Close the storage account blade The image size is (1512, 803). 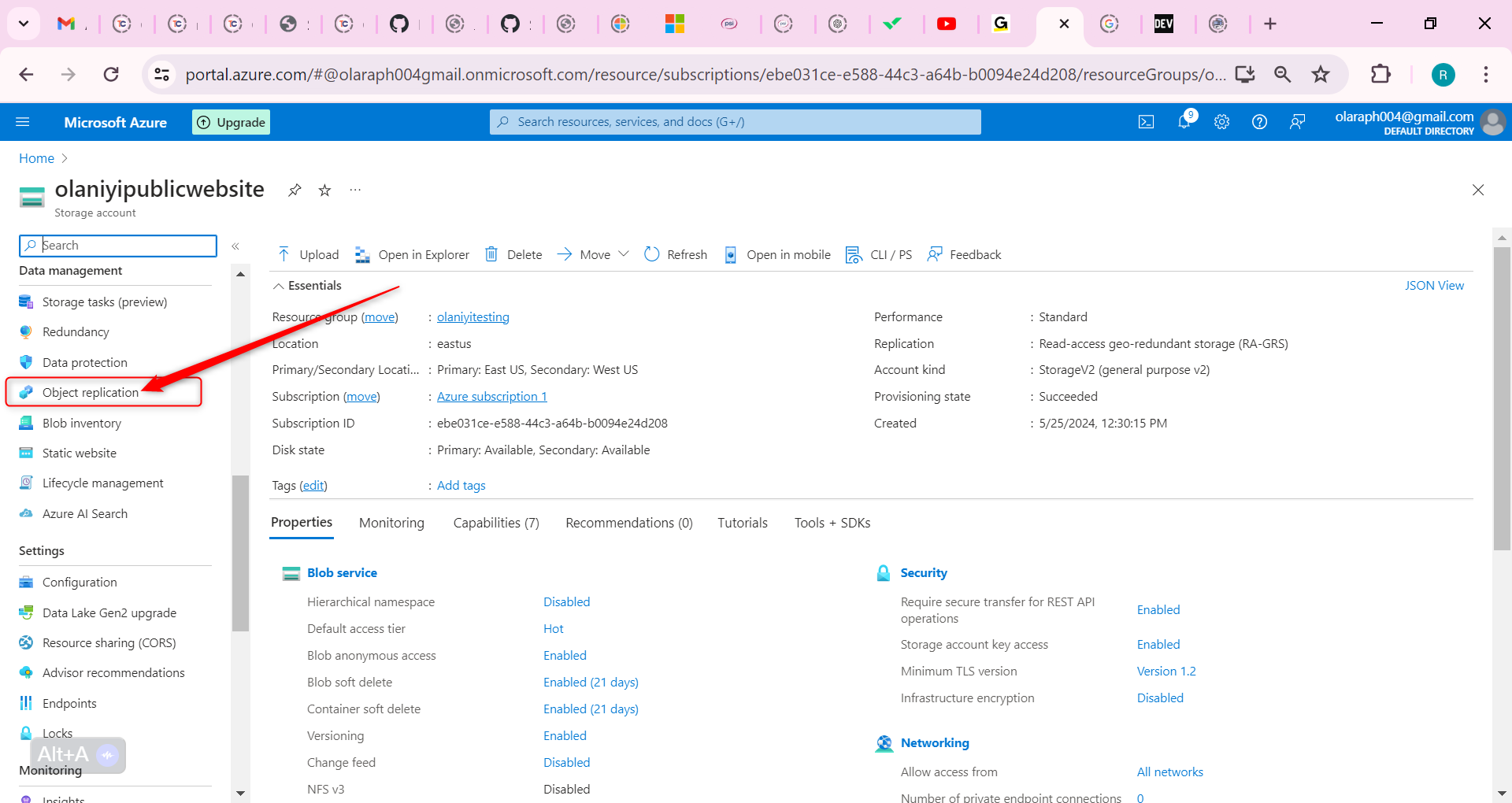(1478, 190)
